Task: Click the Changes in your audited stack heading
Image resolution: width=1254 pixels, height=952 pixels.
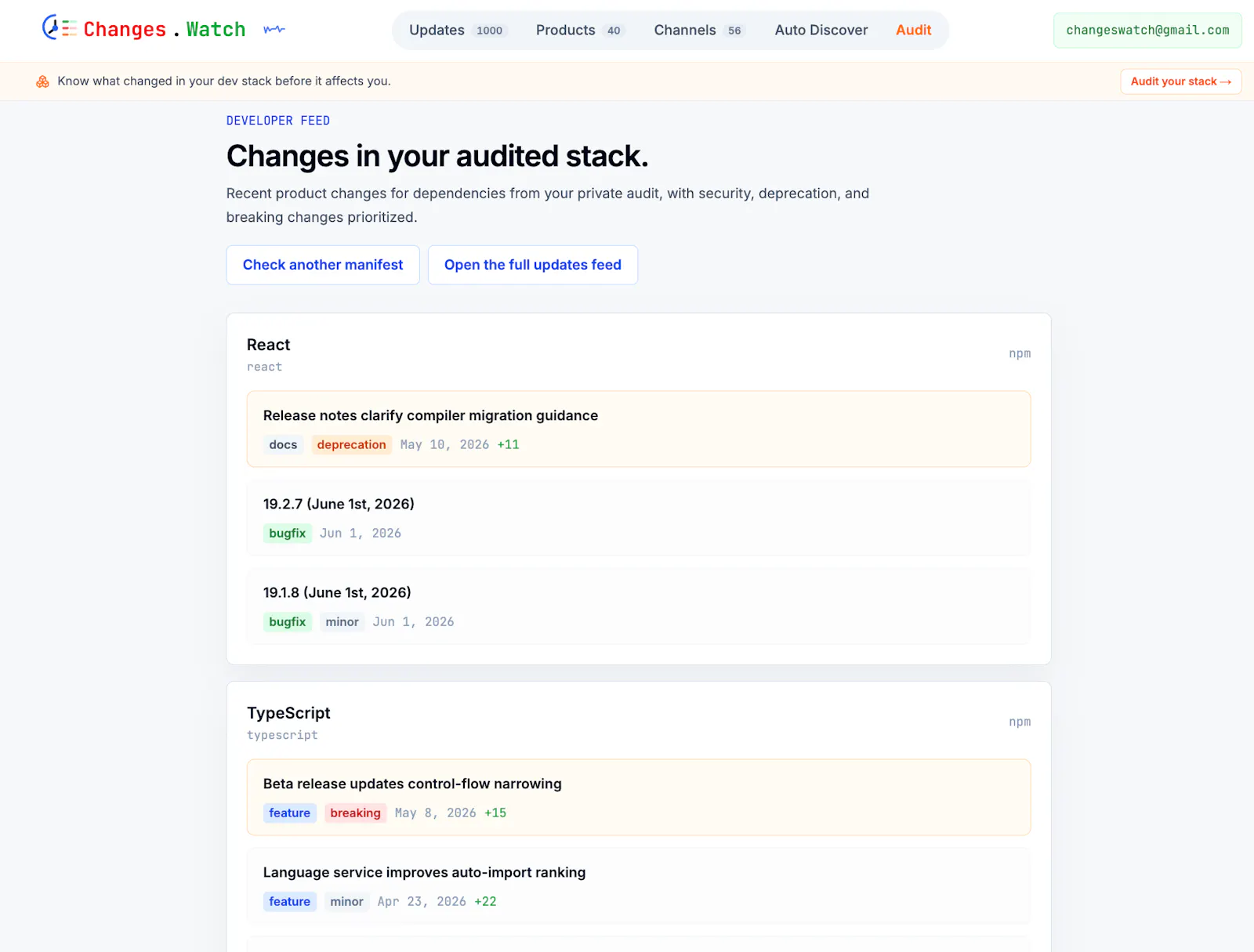Action: click(437, 156)
